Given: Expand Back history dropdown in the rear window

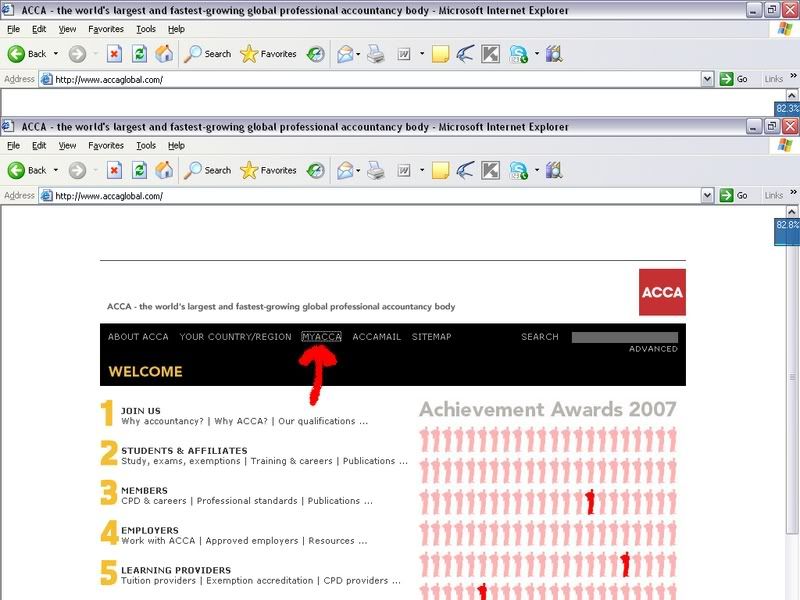Looking at the screenshot, I should pos(56,53).
